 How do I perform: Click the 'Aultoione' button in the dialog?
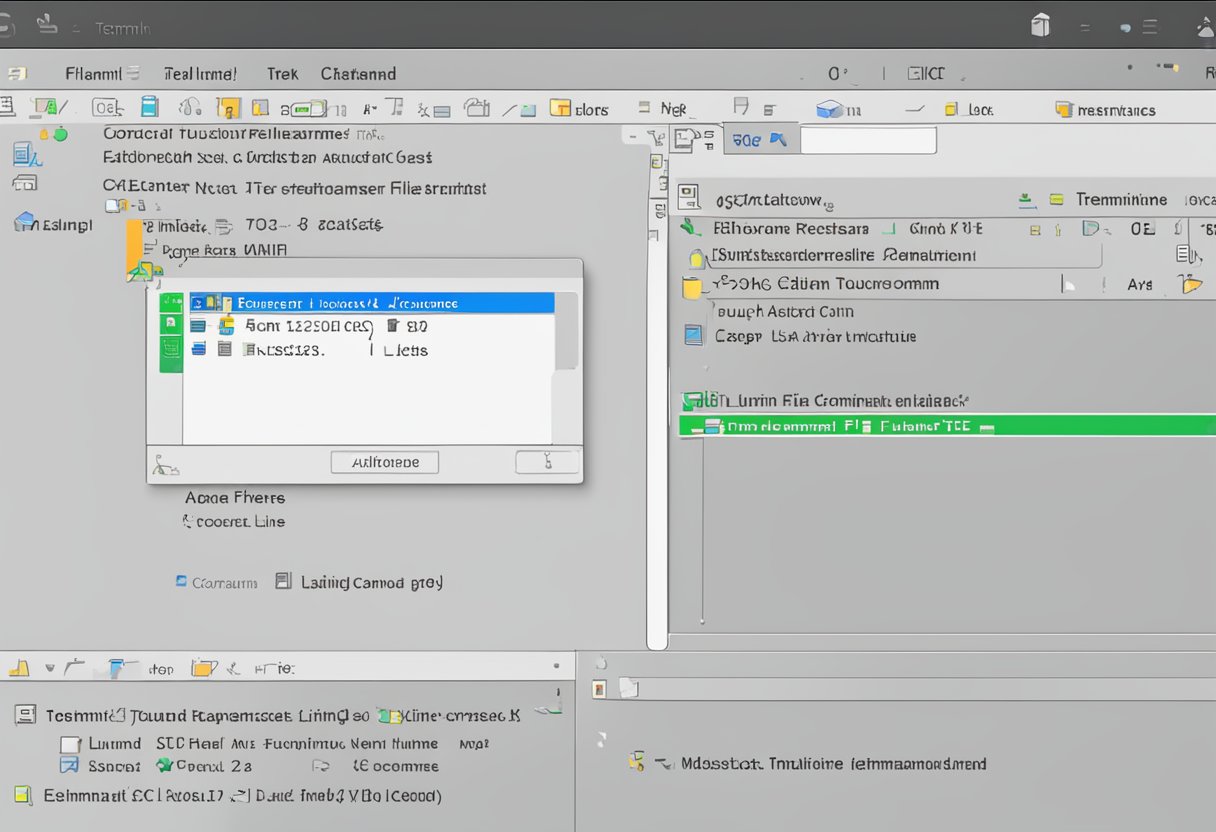click(384, 462)
